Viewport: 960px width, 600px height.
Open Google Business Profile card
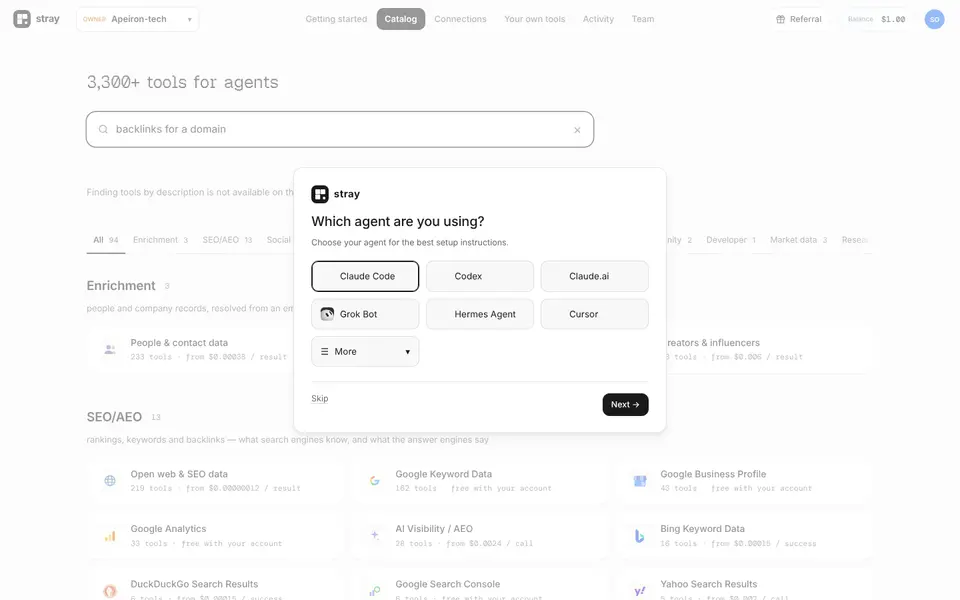744,481
